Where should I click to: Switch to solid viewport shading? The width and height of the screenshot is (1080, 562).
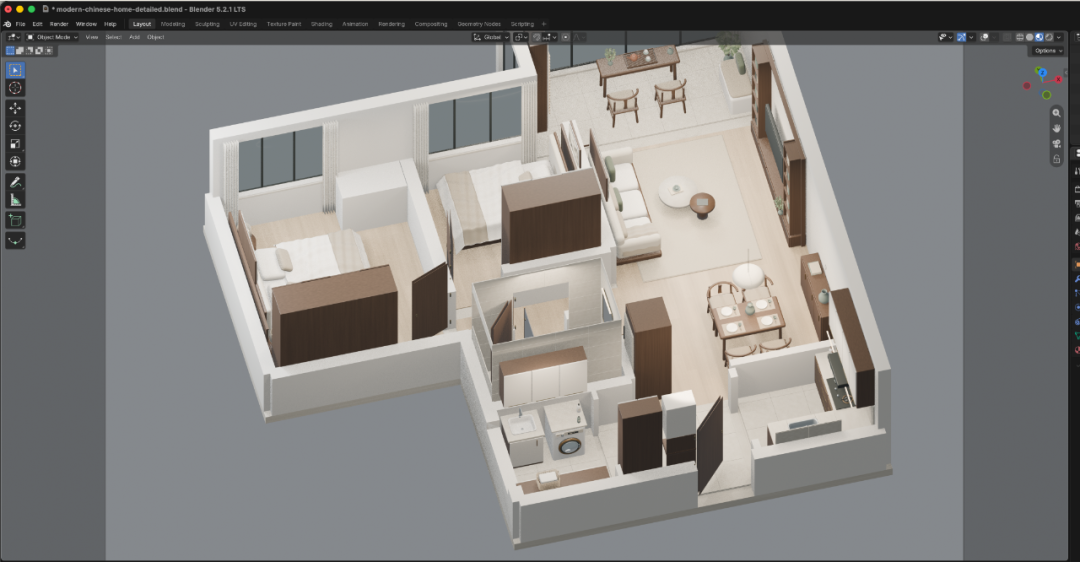[1030, 37]
